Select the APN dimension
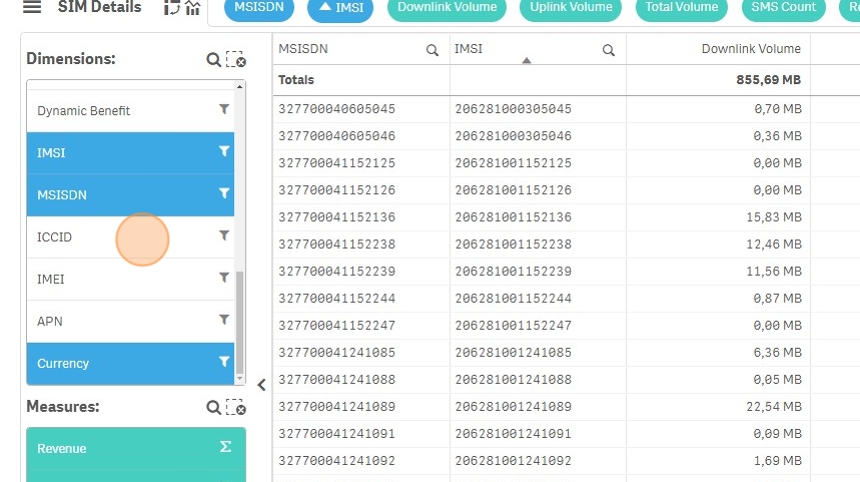The width and height of the screenshot is (860, 482). click(131, 321)
